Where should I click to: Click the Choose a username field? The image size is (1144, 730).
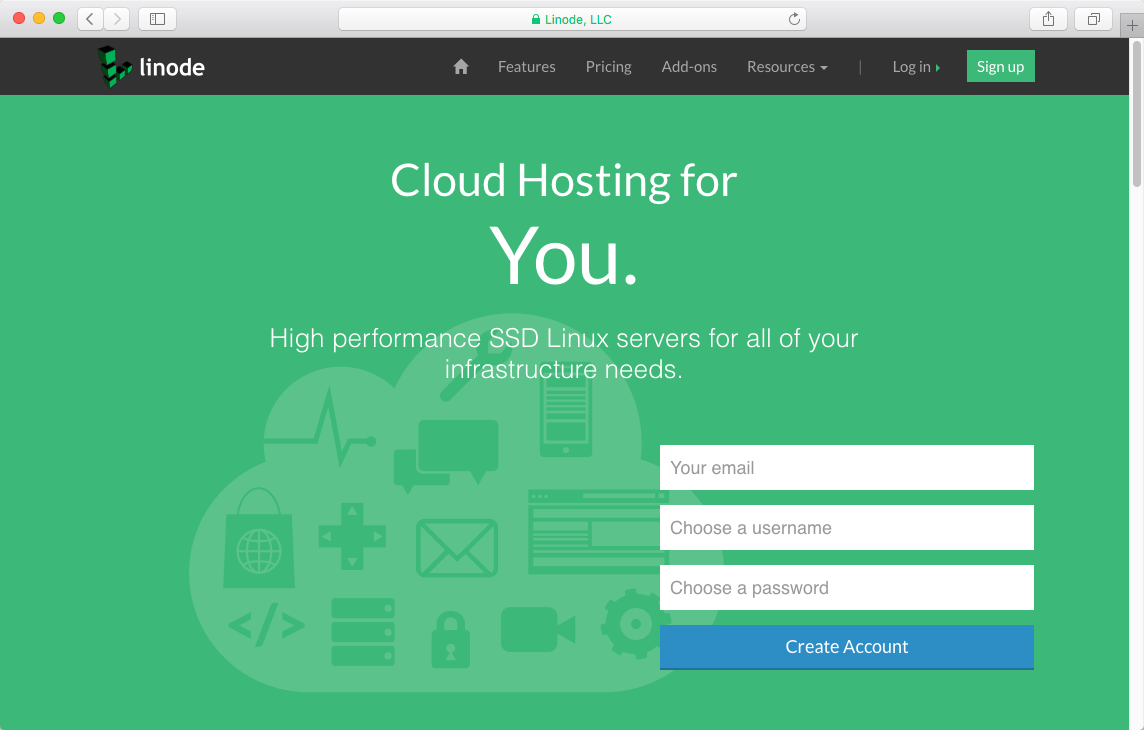tap(846, 528)
